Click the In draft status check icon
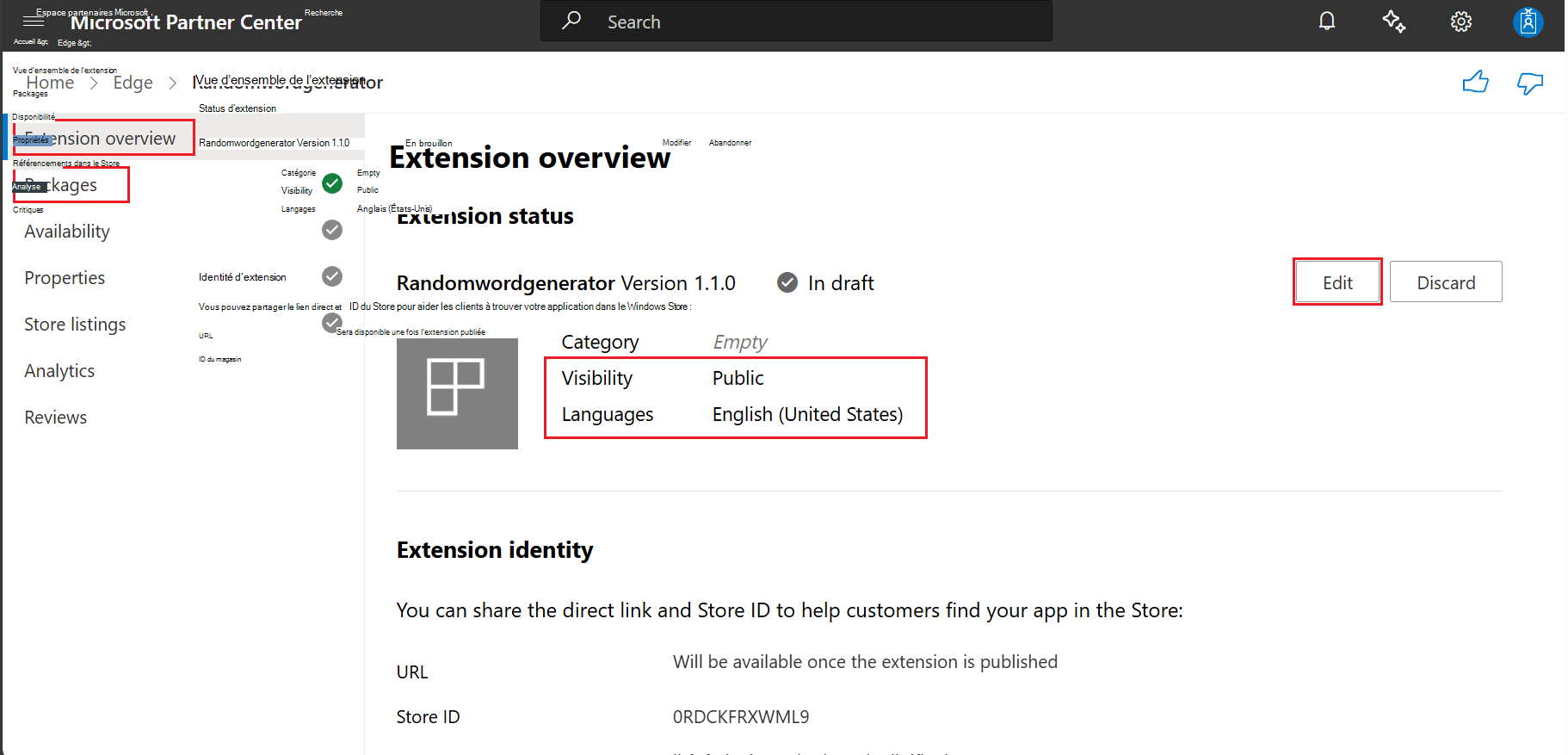The image size is (1568, 755). click(787, 282)
